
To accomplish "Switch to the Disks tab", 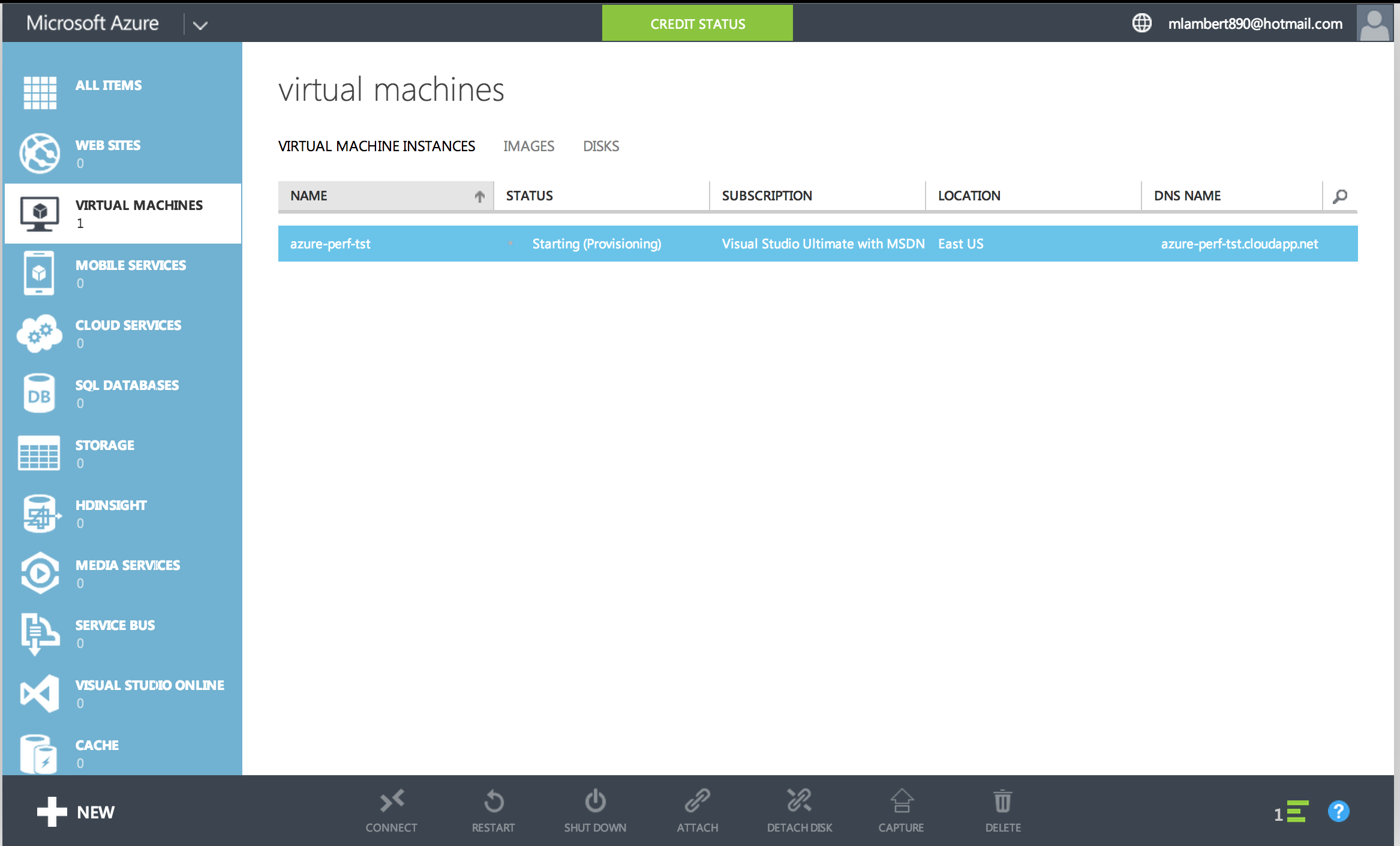I will 600,146.
